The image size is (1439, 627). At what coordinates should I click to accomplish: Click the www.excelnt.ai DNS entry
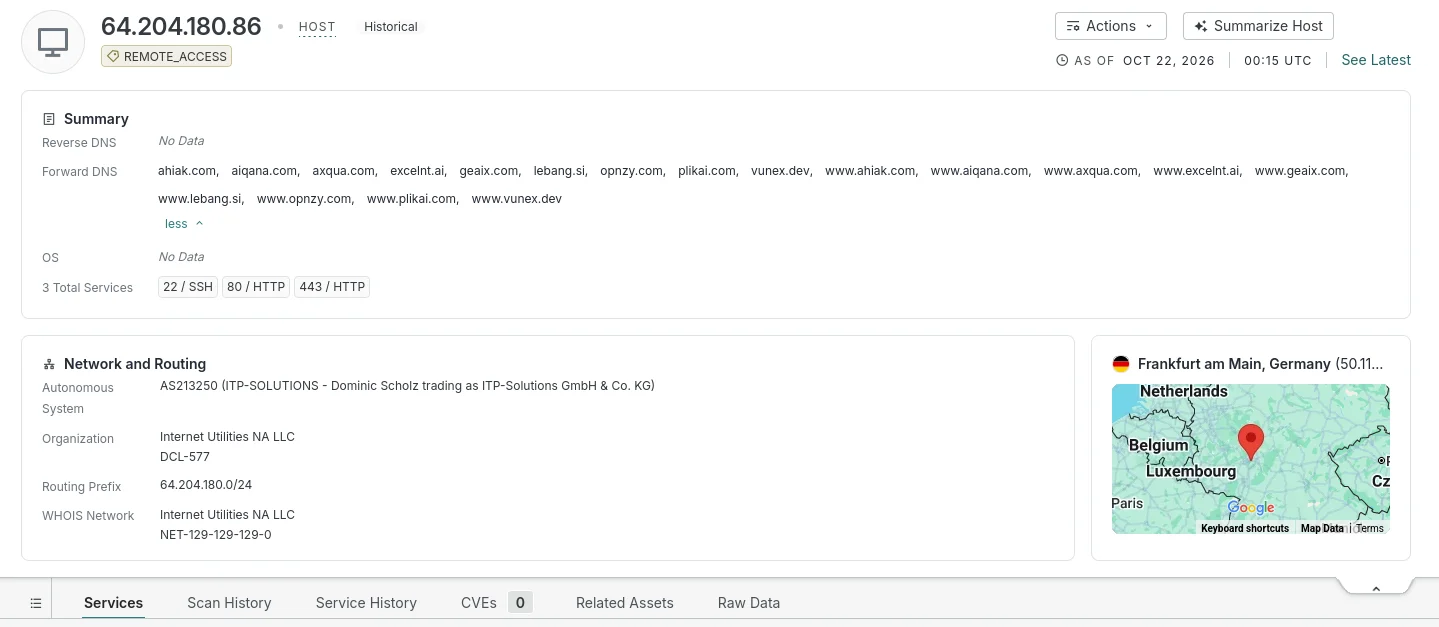(1197, 171)
